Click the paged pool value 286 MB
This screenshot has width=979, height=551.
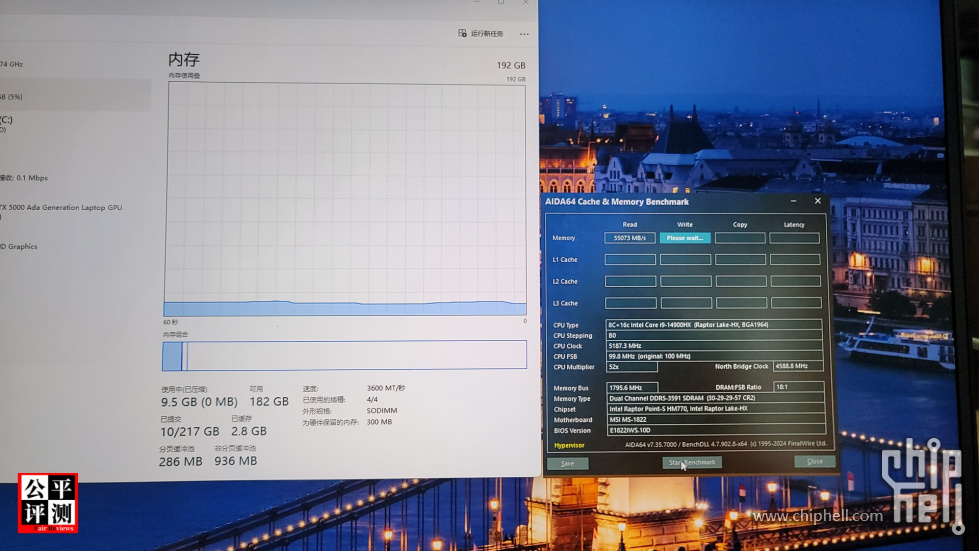pyautogui.click(x=180, y=462)
